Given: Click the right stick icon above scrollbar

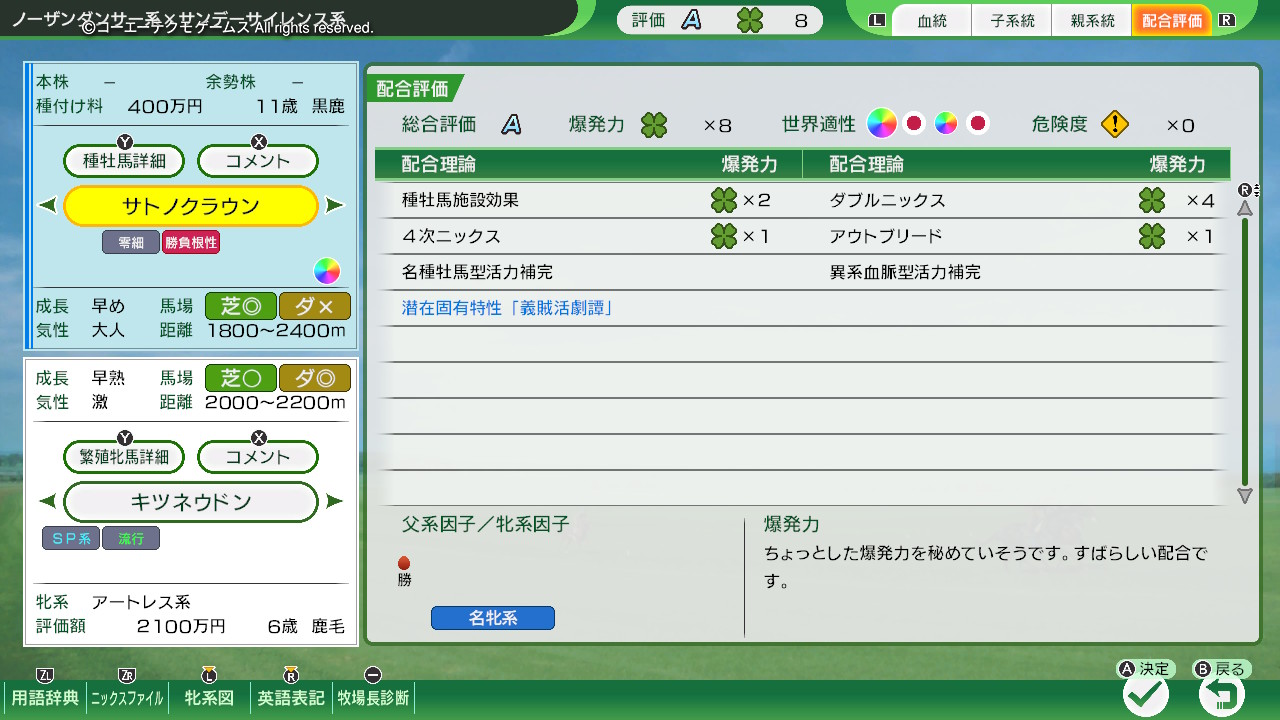Looking at the screenshot, I should (x=1246, y=189).
